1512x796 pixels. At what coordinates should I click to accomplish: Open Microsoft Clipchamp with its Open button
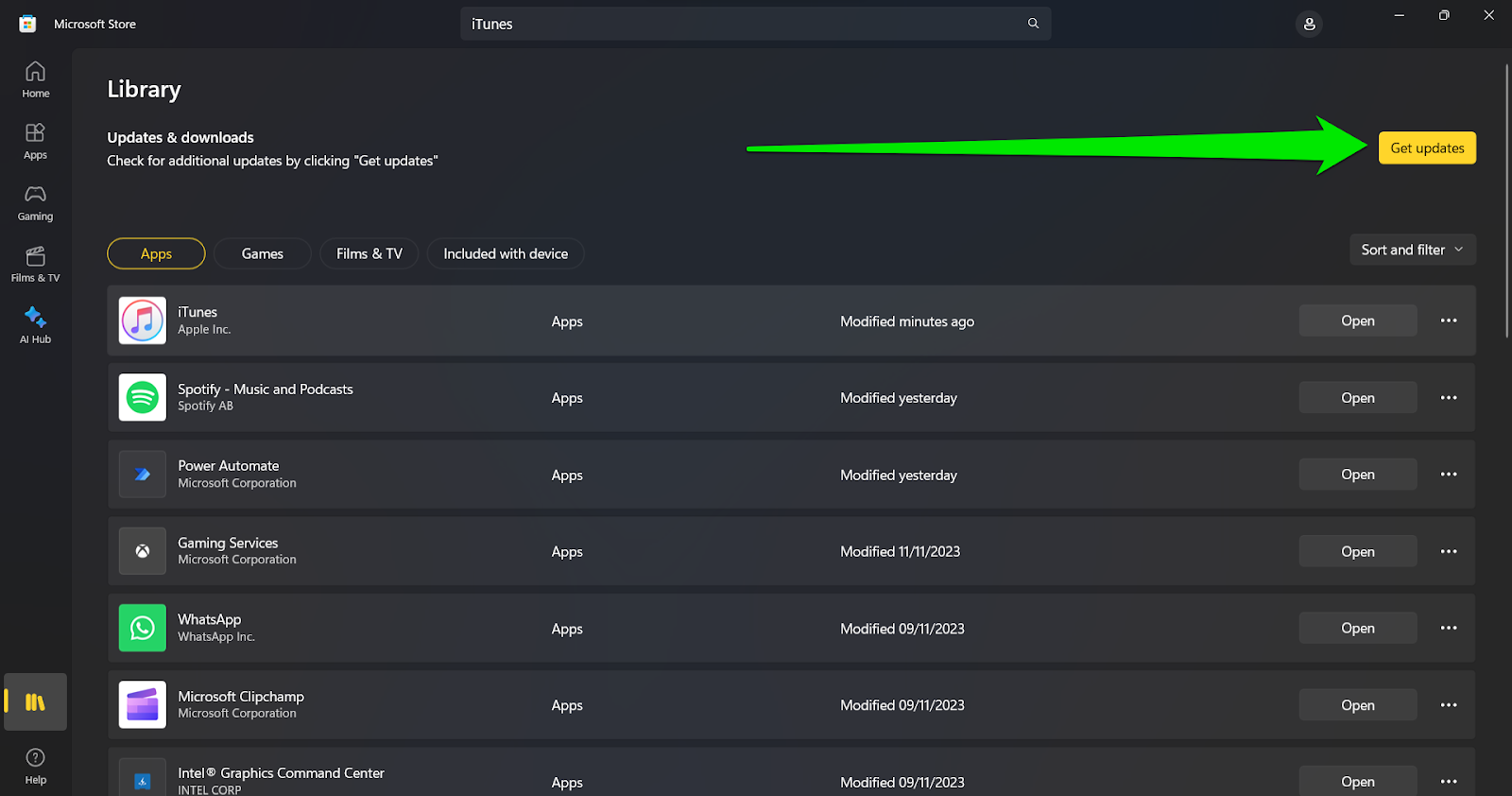click(1358, 704)
